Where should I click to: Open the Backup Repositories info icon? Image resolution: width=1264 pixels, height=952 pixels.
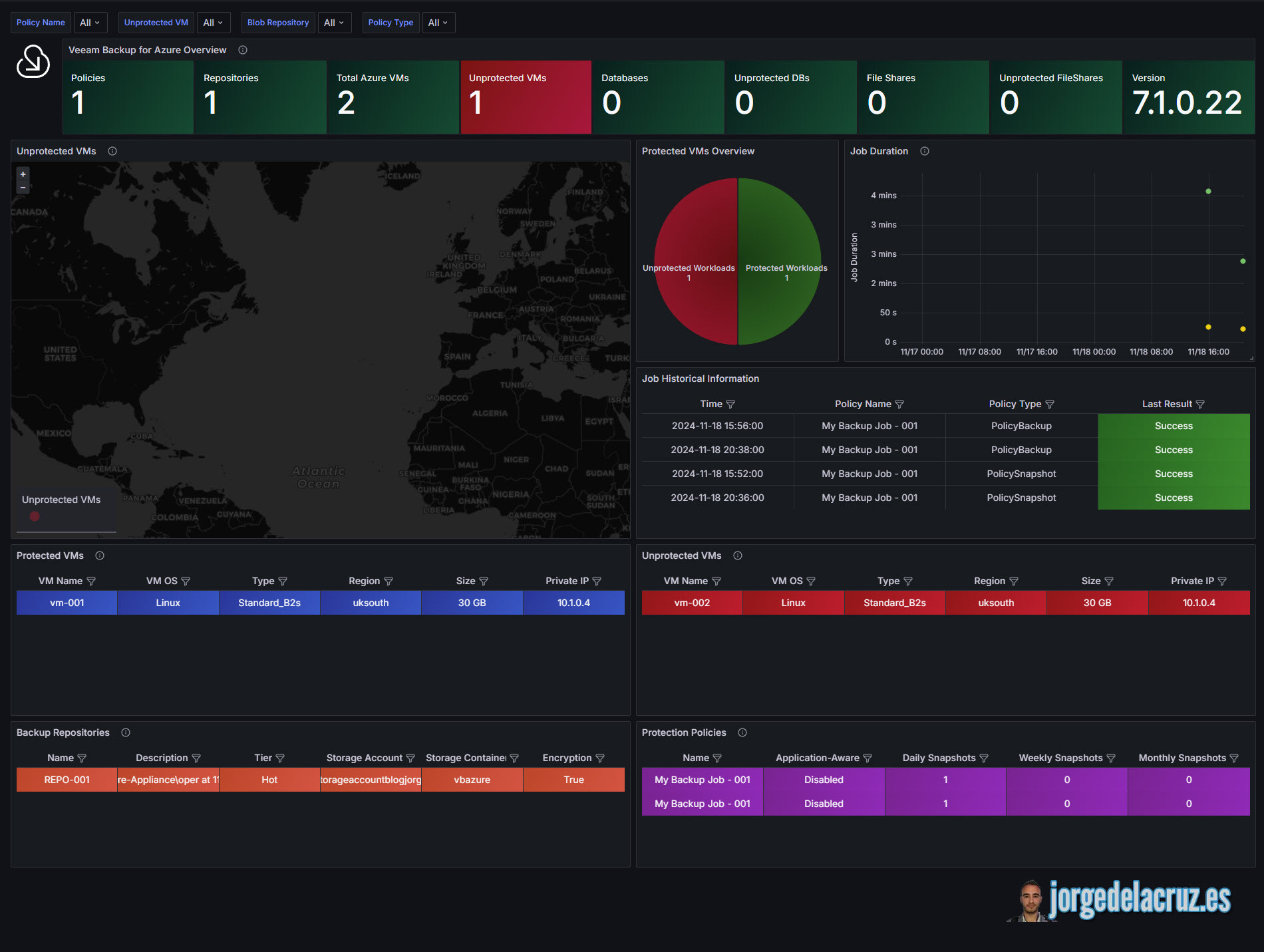[126, 732]
